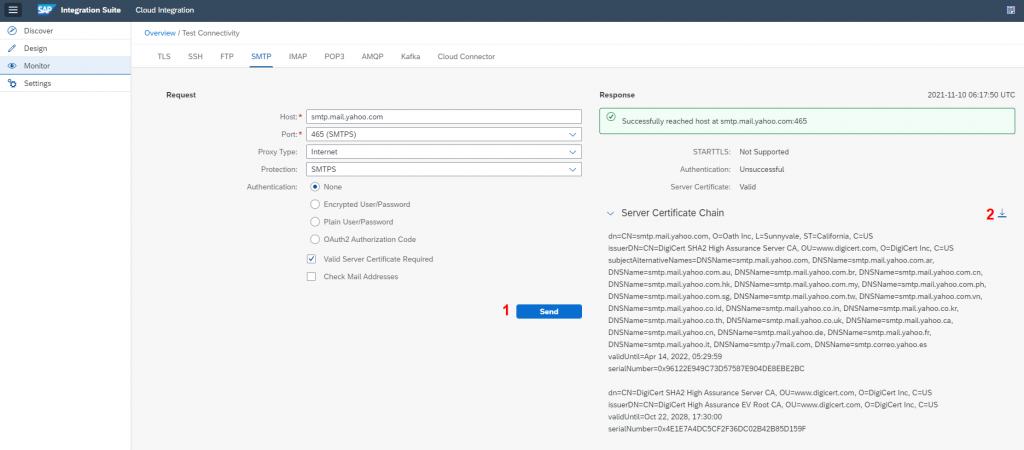Viewport: 1024px width, 450px height.
Task: Click the Test Connectivity breadcrumb text
Action: [211, 33]
